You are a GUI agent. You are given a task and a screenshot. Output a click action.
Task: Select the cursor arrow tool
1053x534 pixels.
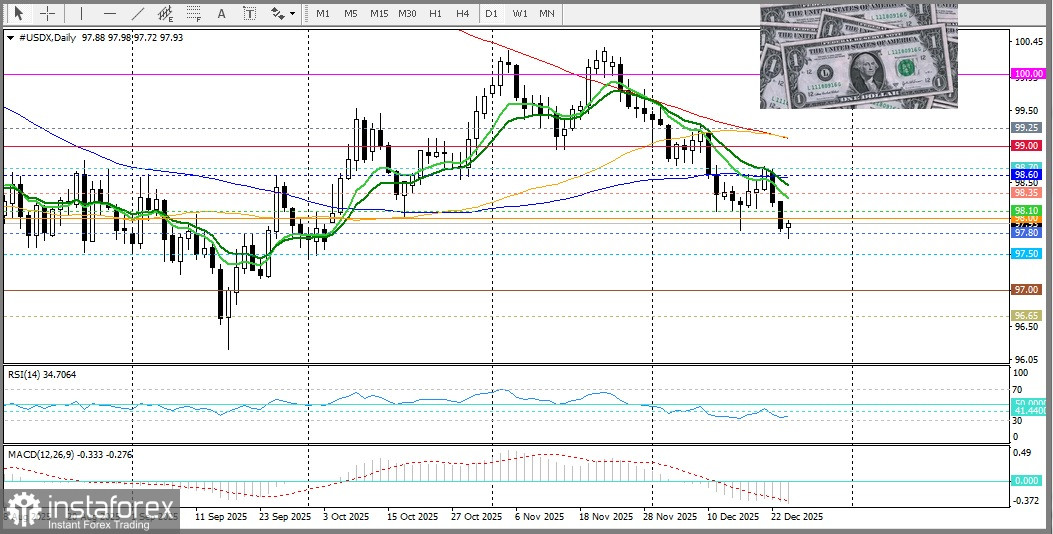point(18,14)
